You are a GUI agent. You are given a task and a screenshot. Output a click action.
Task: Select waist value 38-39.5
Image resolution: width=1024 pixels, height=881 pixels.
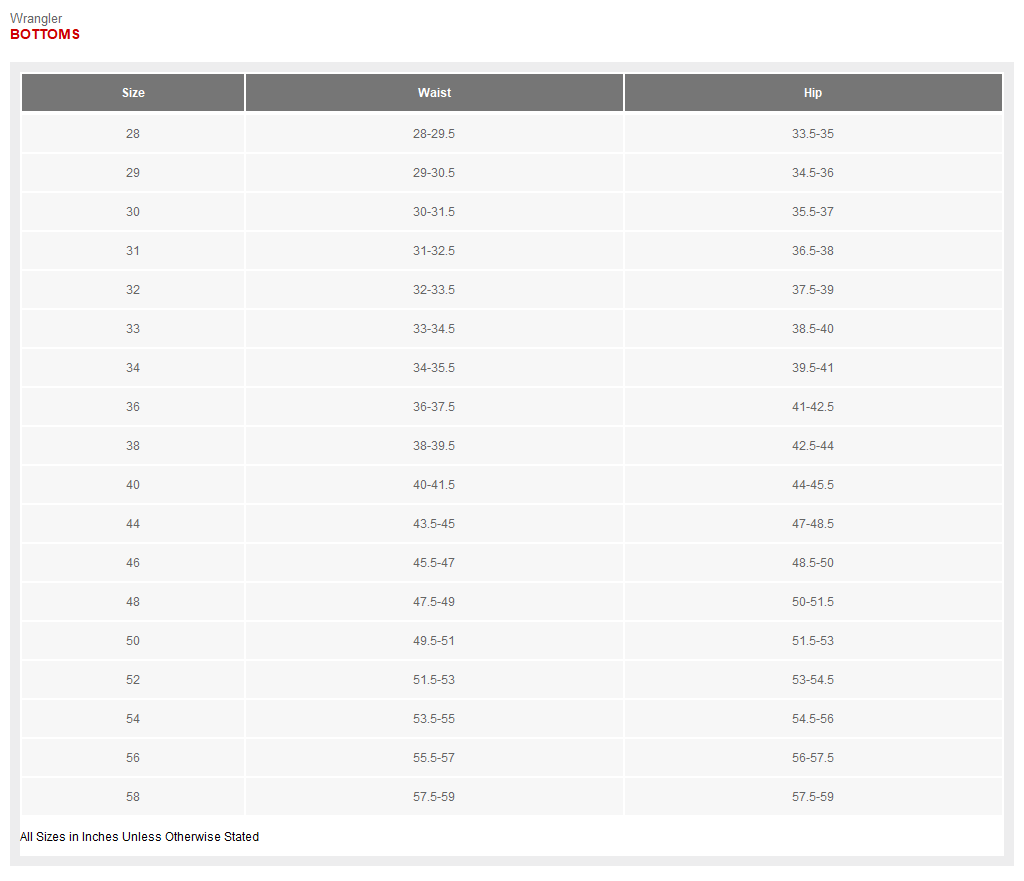click(434, 446)
